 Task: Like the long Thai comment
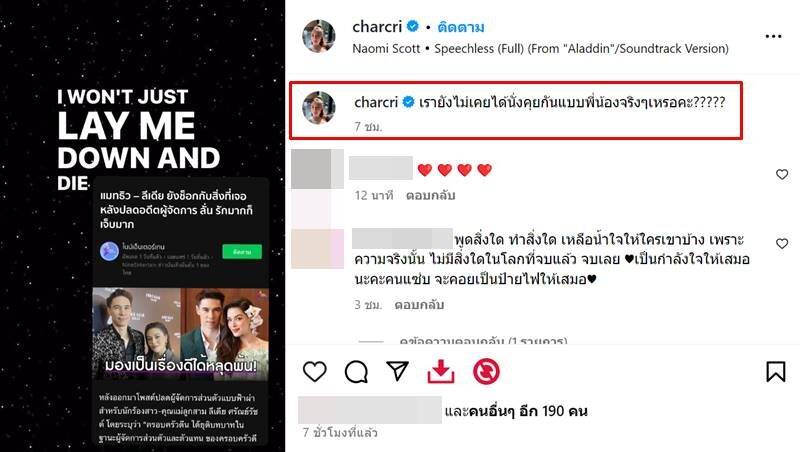782,244
